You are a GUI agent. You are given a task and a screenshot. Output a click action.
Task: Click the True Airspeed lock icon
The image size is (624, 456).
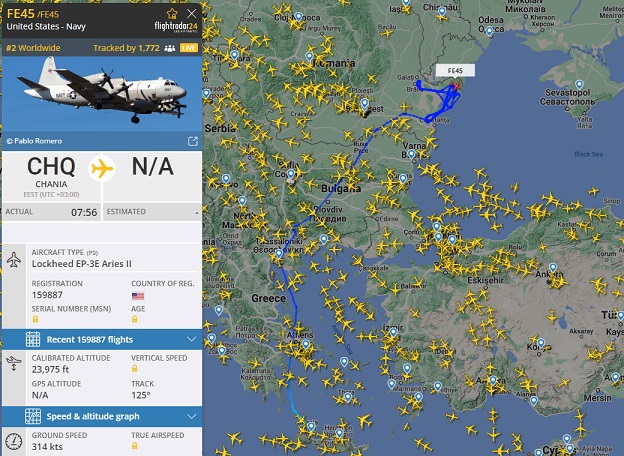[135, 446]
